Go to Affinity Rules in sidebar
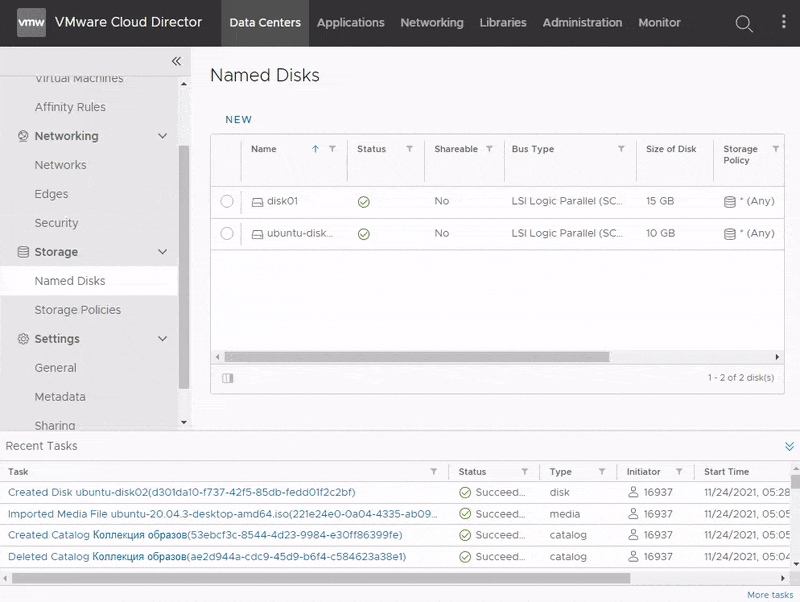Viewport: 800px width, 602px height. (x=70, y=107)
